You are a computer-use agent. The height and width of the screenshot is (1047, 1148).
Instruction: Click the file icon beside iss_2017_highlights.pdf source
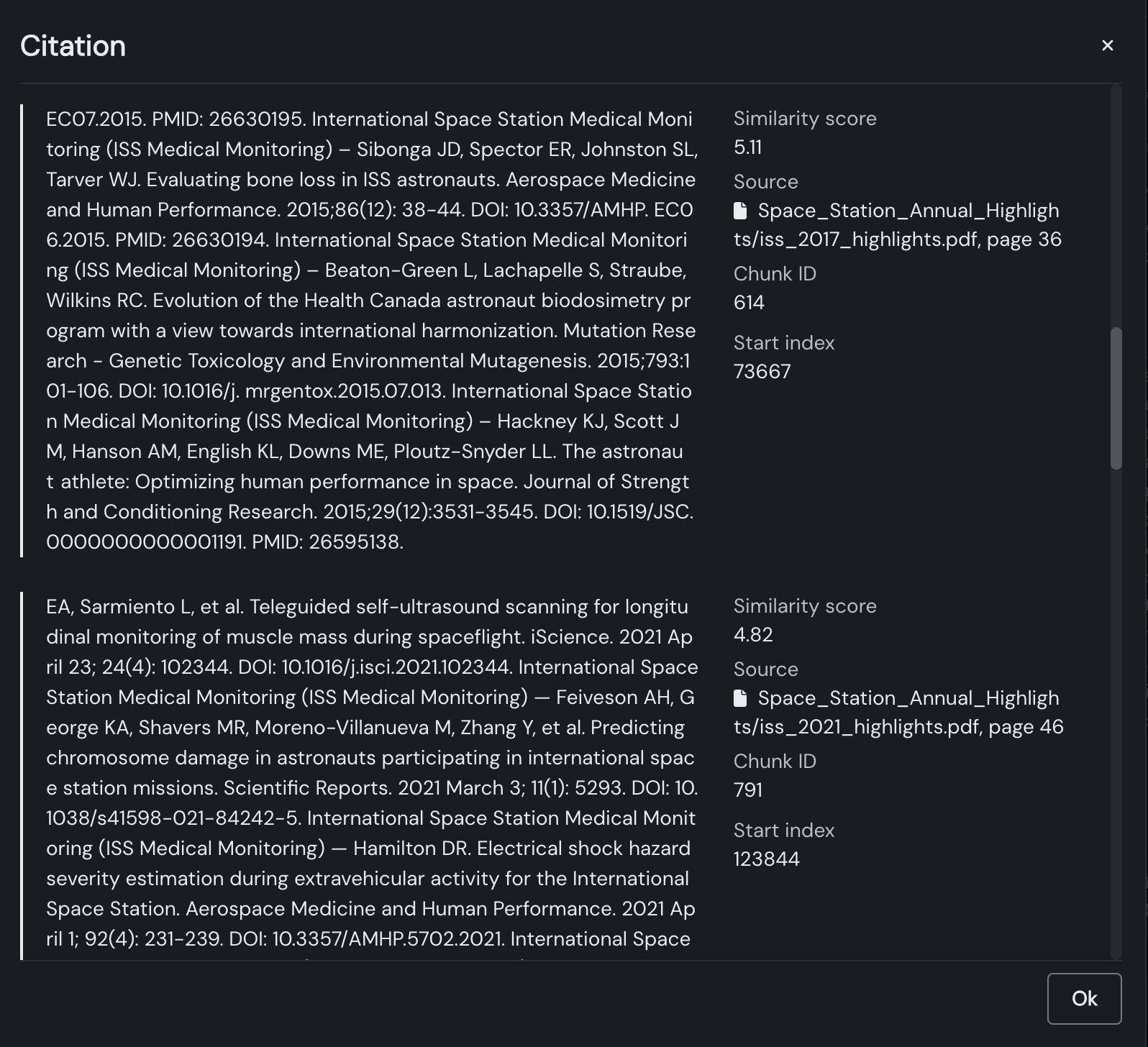[740, 211]
